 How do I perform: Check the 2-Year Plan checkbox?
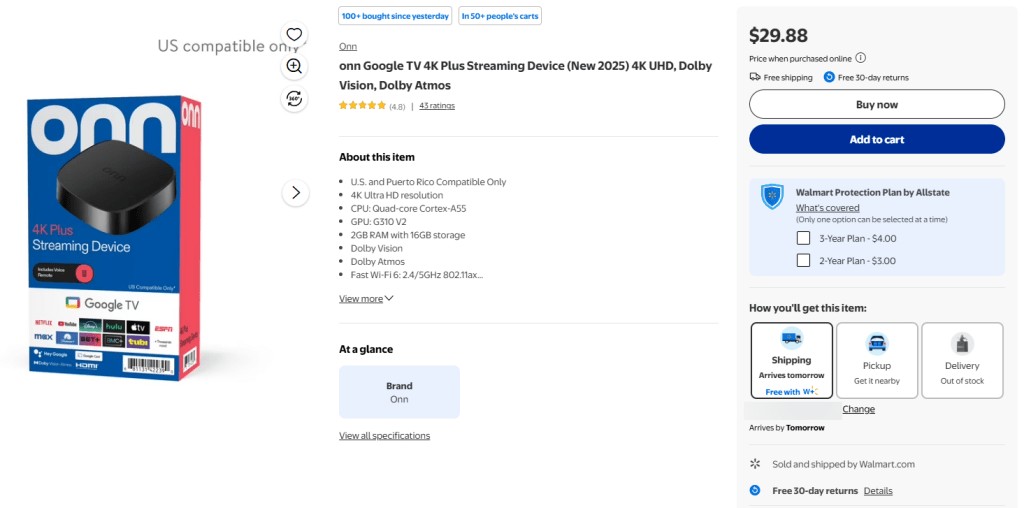(x=803, y=261)
